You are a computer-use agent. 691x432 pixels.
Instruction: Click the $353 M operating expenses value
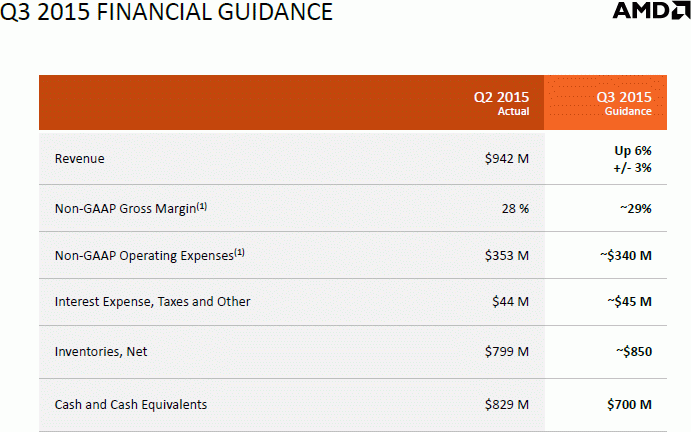(507, 256)
